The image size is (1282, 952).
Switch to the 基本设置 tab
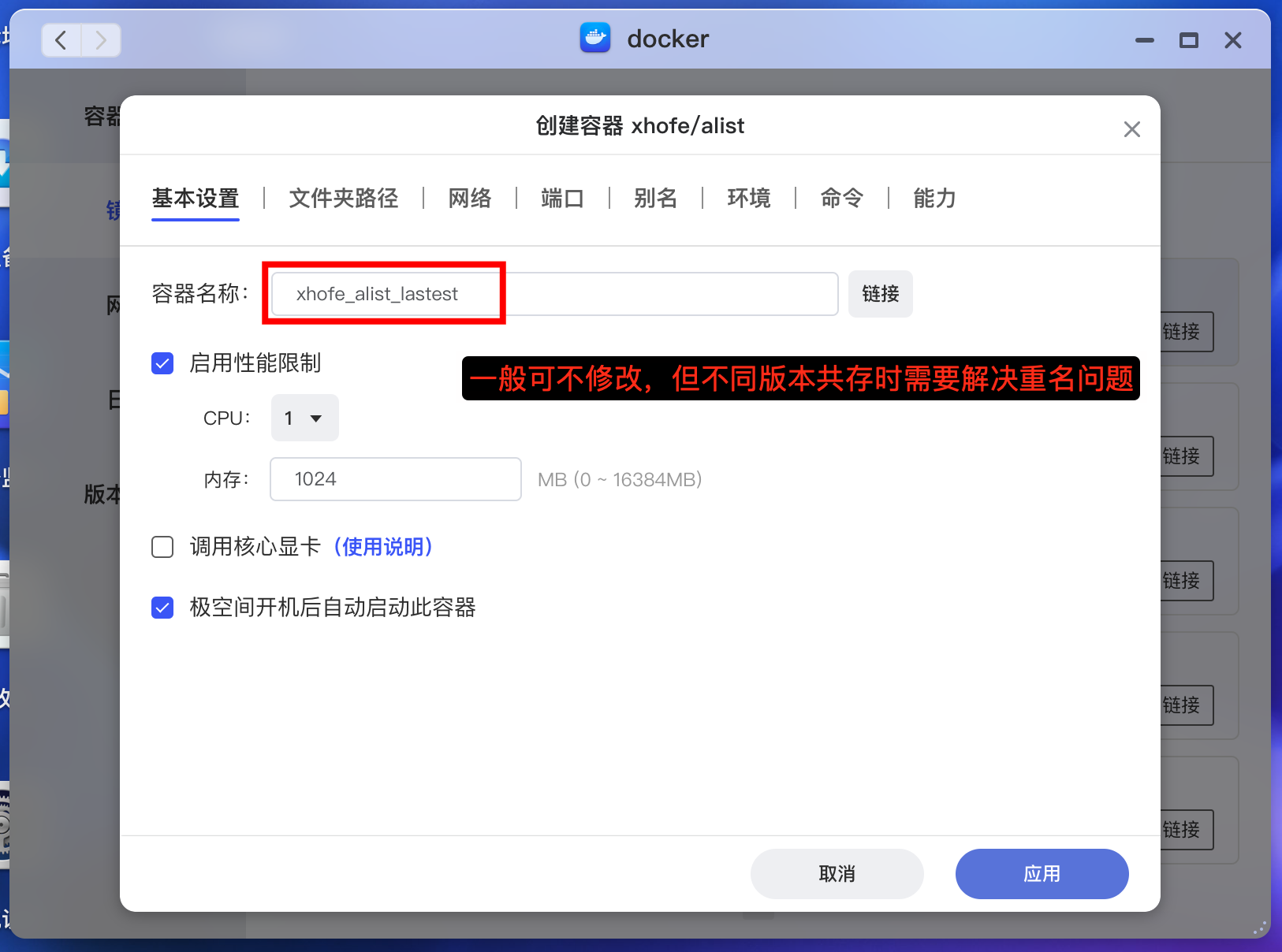coord(196,199)
